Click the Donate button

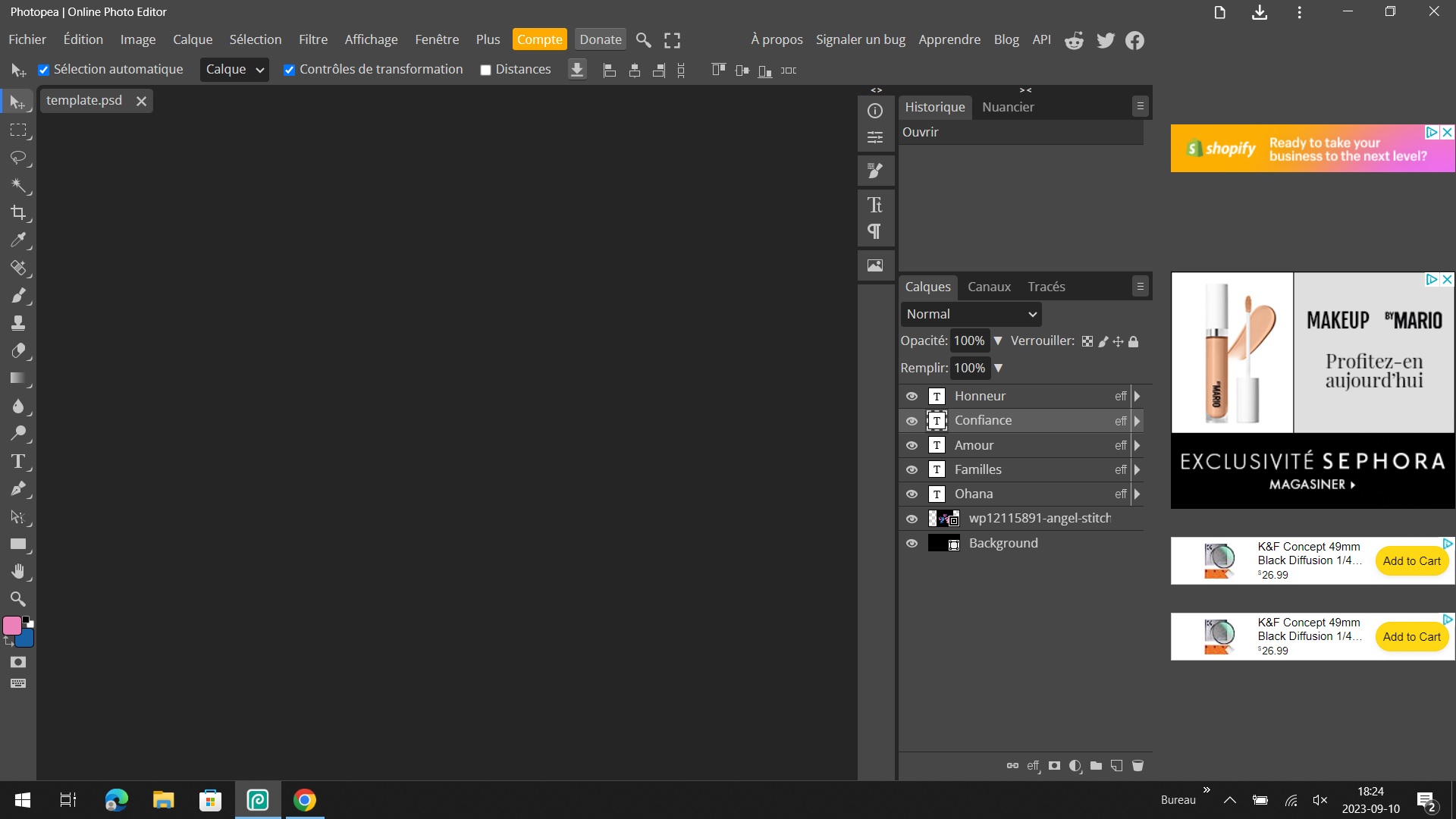[x=600, y=39]
